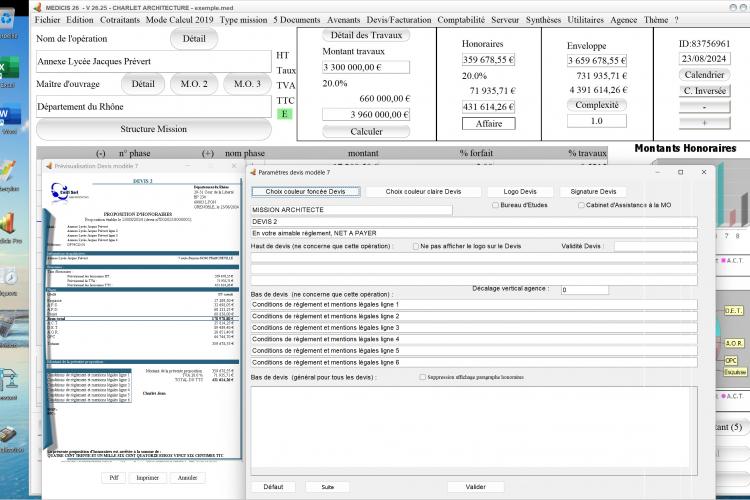
Task: Click the Validité Devis input field
Action: [655, 246]
